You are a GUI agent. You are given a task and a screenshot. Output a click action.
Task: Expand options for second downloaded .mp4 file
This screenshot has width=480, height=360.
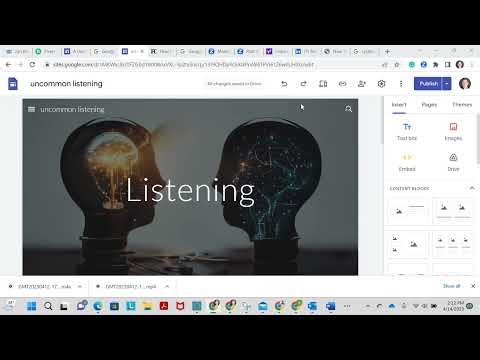coord(167,286)
